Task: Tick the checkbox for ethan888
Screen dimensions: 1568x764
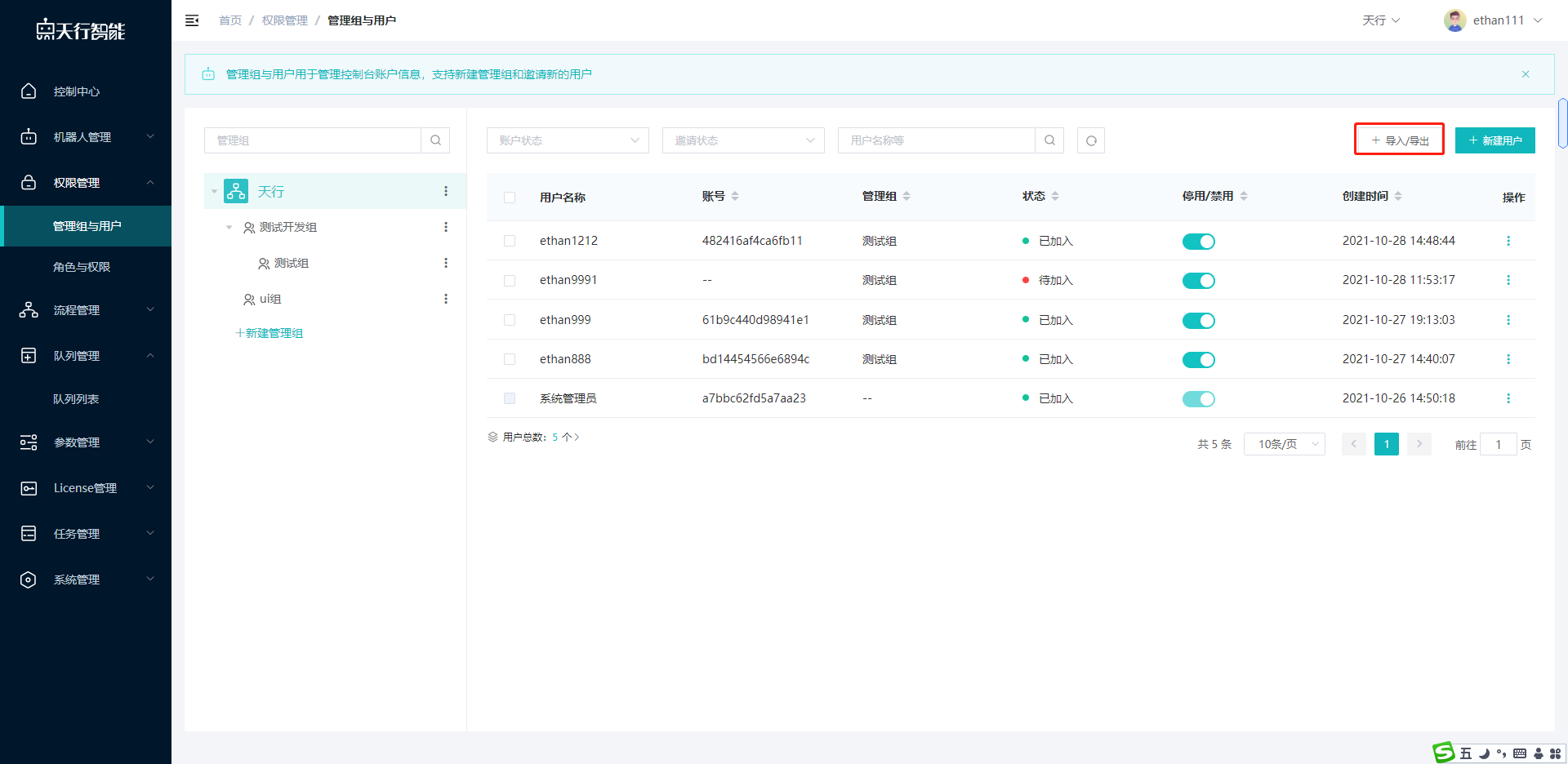Action: tap(510, 359)
